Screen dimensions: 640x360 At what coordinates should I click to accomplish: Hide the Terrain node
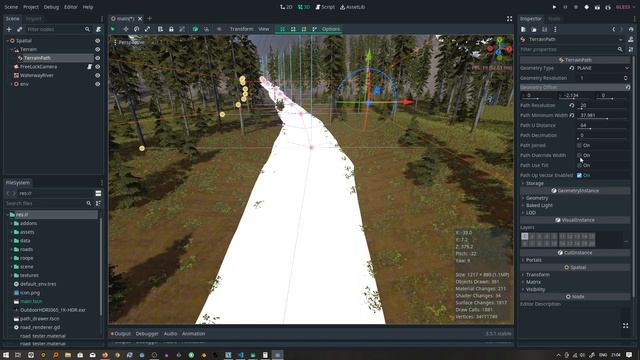98,49
